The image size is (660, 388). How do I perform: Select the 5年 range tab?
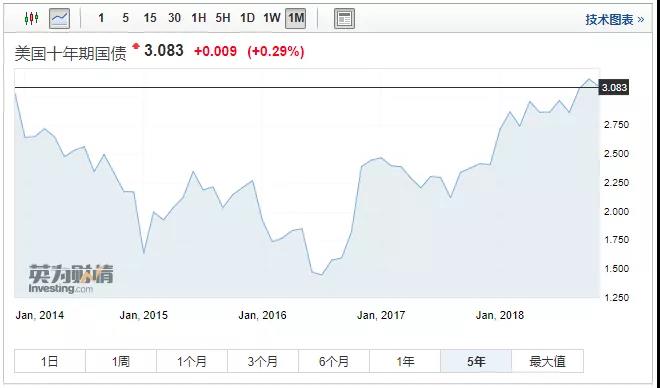(x=476, y=361)
